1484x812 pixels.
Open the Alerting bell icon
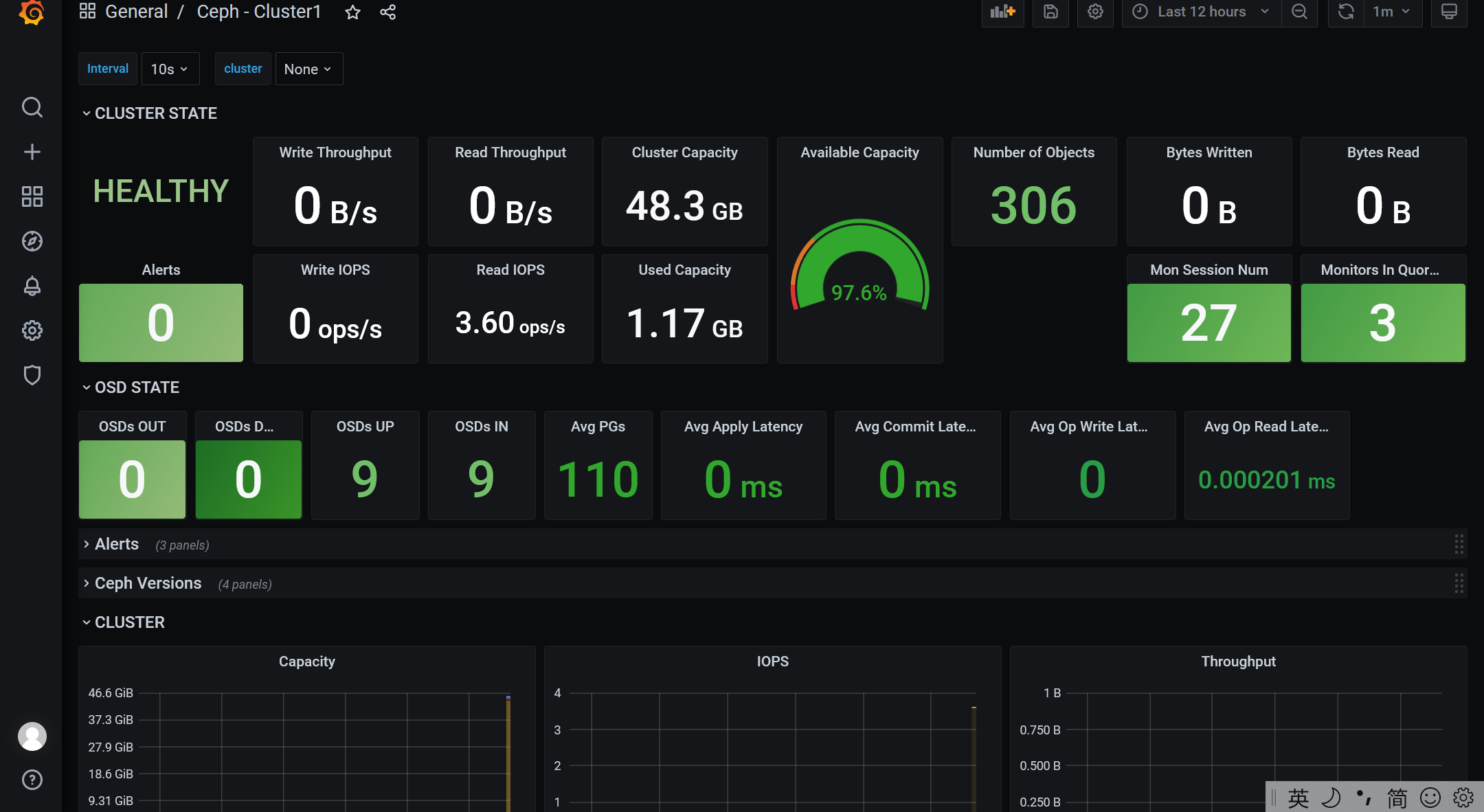[32, 286]
